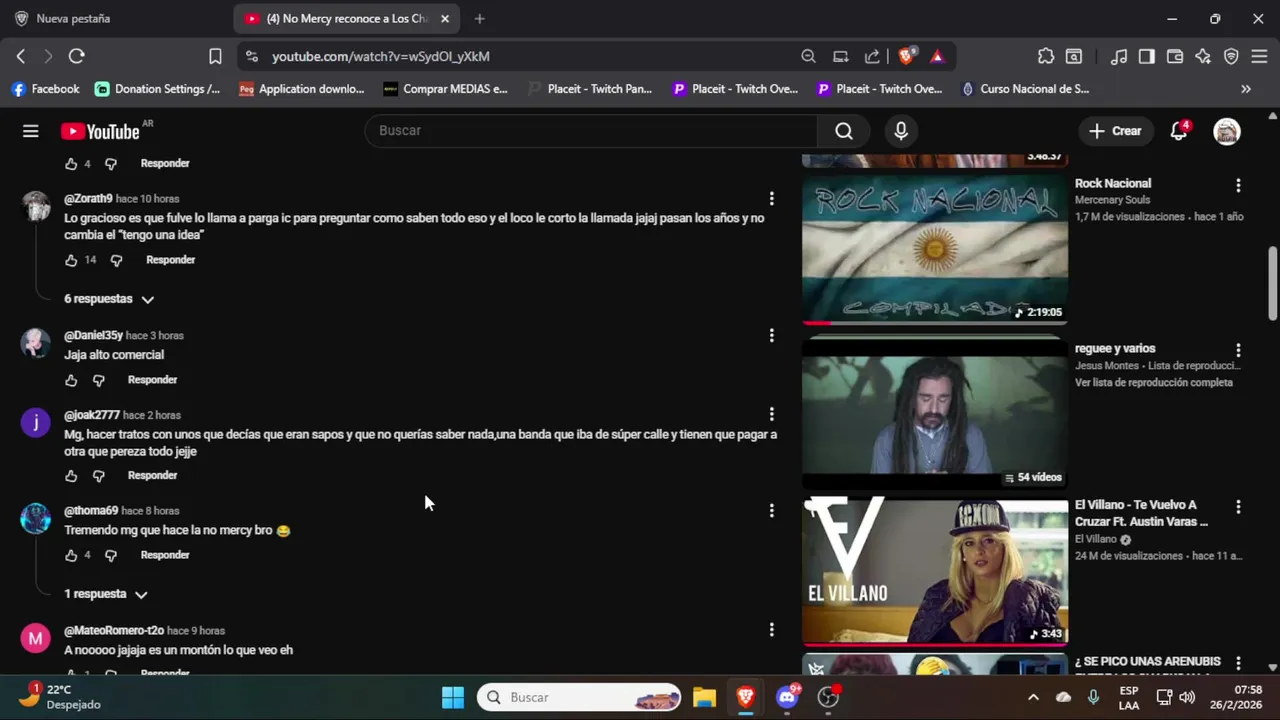Image resolution: width=1280 pixels, height=720 pixels.
Task: Open Comprar MEDIAS bookmark
Action: pos(445,89)
